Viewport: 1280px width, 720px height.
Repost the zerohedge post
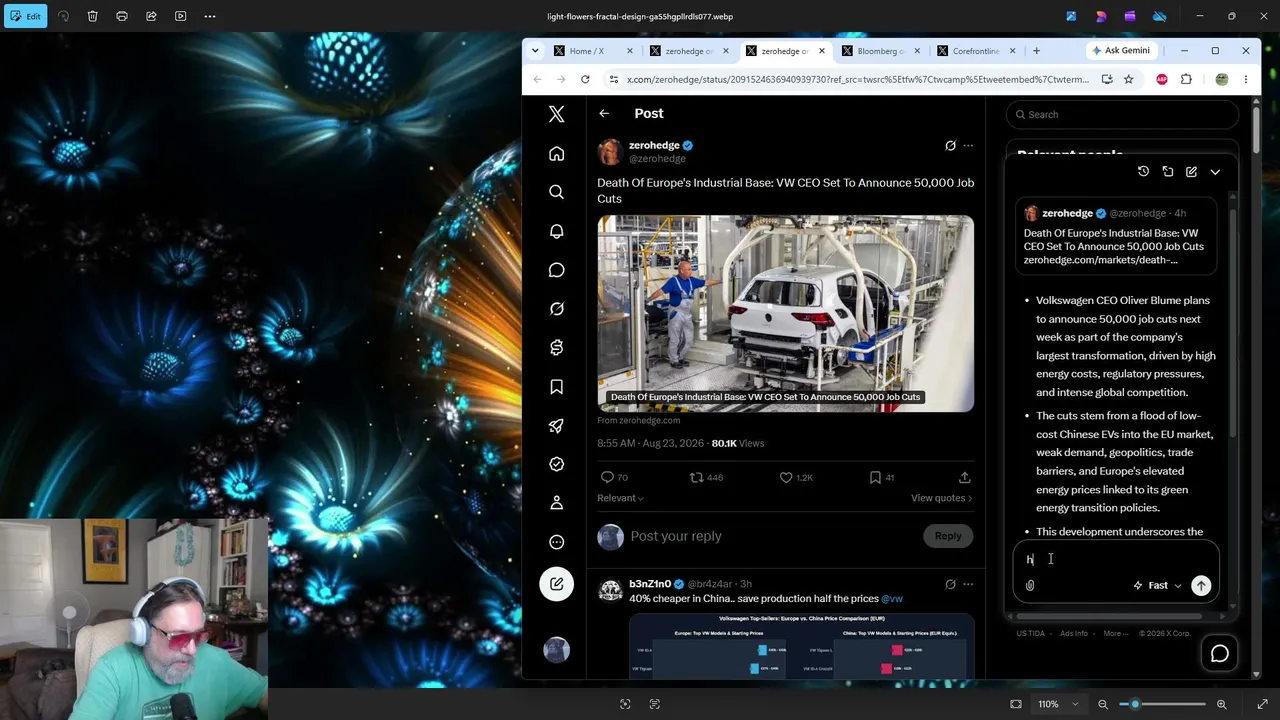pyautogui.click(x=697, y=478)
